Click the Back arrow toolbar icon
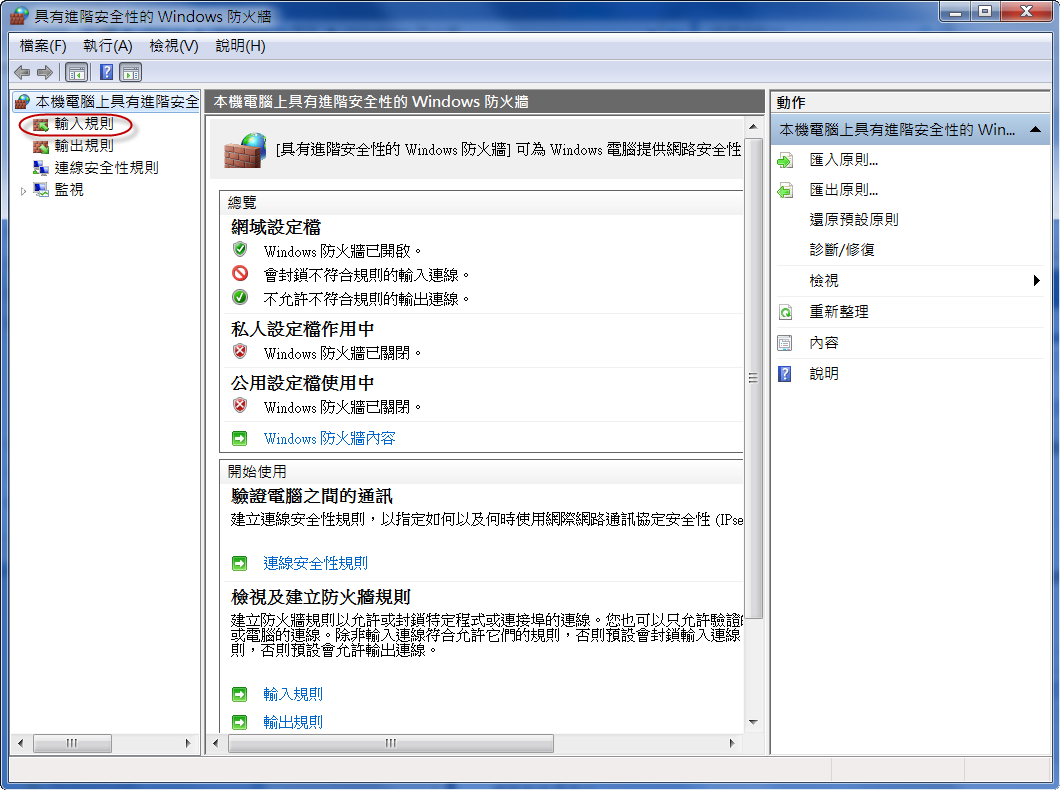The image size is (1060, 790). point(22,72)
